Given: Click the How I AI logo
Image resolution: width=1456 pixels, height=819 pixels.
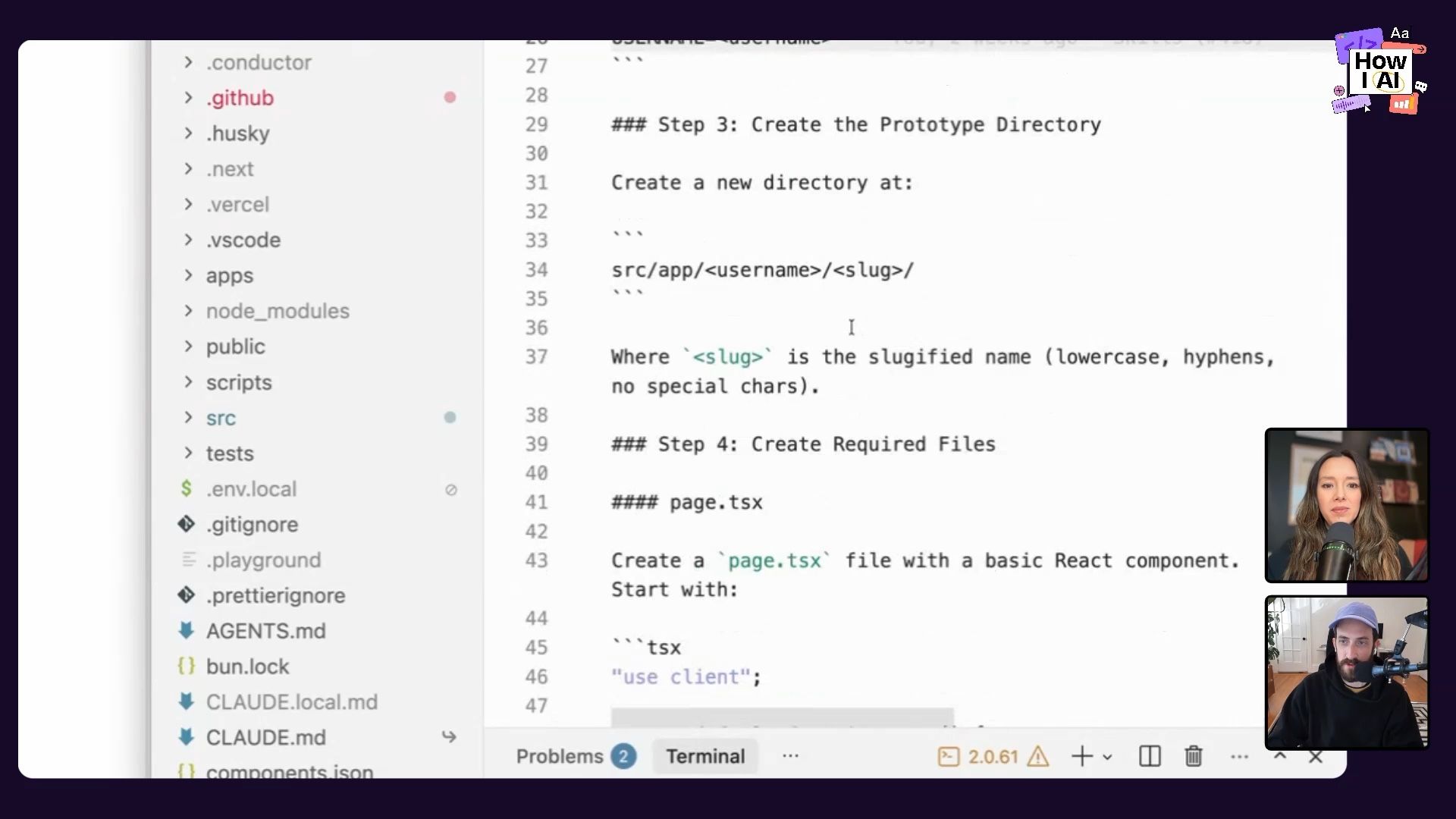Looking at the screenshot, I should 1380,71.
